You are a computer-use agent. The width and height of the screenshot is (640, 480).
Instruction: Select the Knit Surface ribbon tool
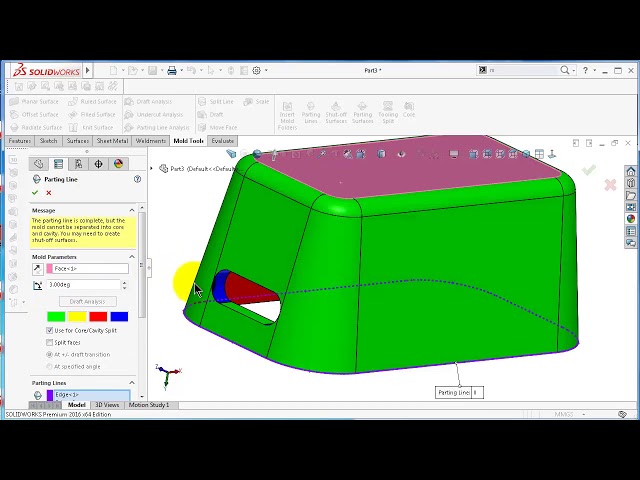(91, 128)
